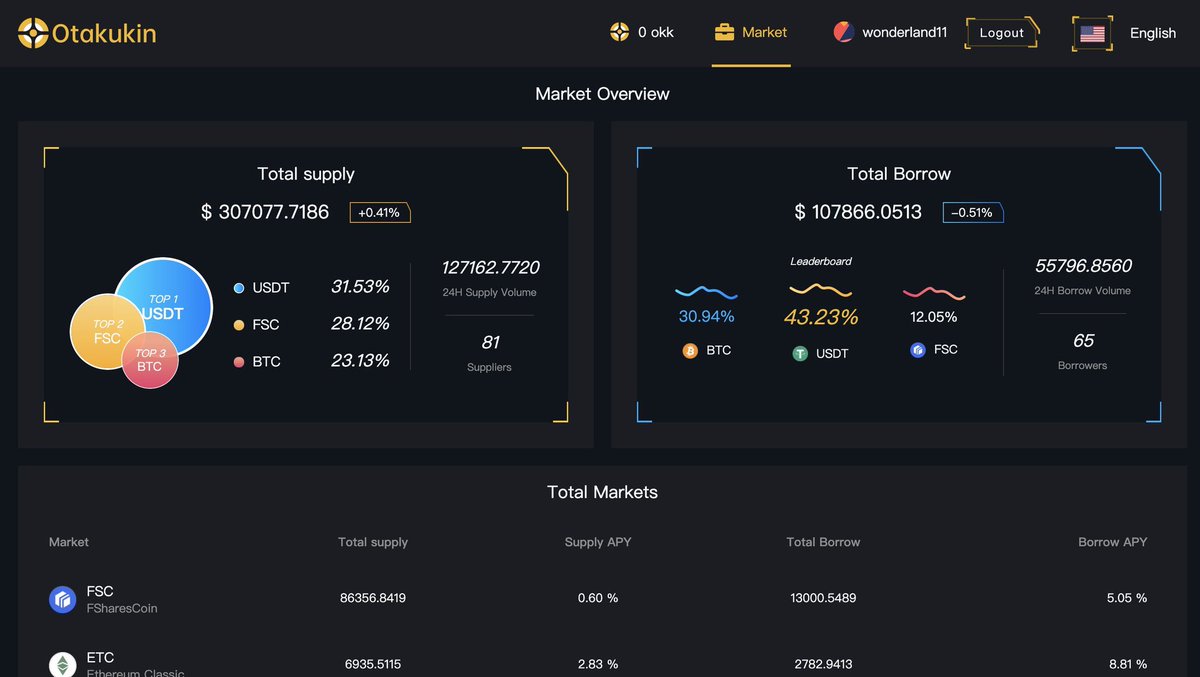The width and height of the screenshot is (1200, 677).
Task: Open the Market tab
Action: 751,33
